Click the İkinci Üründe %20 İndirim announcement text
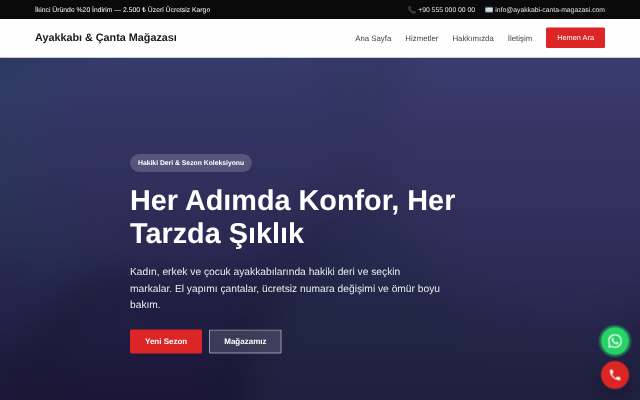Screen dimensions: 640x400 pyautogui.click(x=122, y=10)
